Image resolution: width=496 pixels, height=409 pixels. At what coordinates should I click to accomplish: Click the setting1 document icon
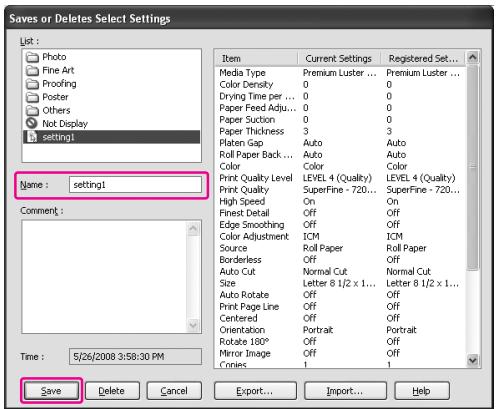tap(32, 137)
